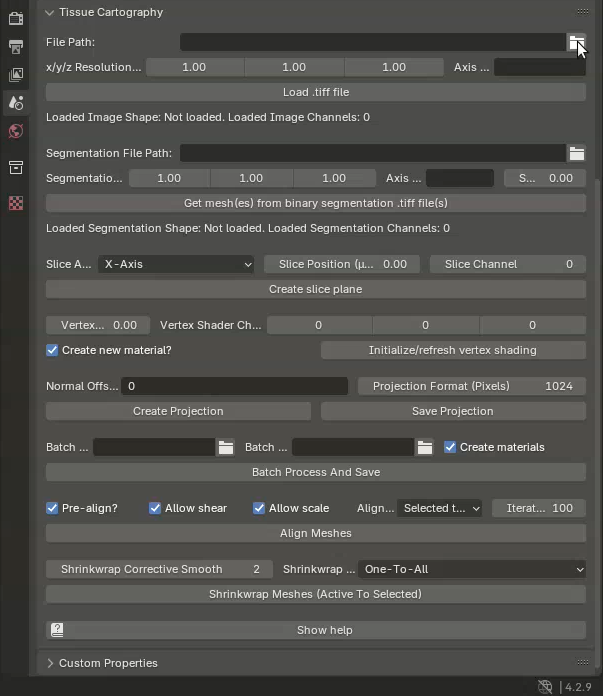Image resolution: width=603 pixels, height=696 pixels.
Task: Open the Texture properties tab
Action: (x=15, y=203)
